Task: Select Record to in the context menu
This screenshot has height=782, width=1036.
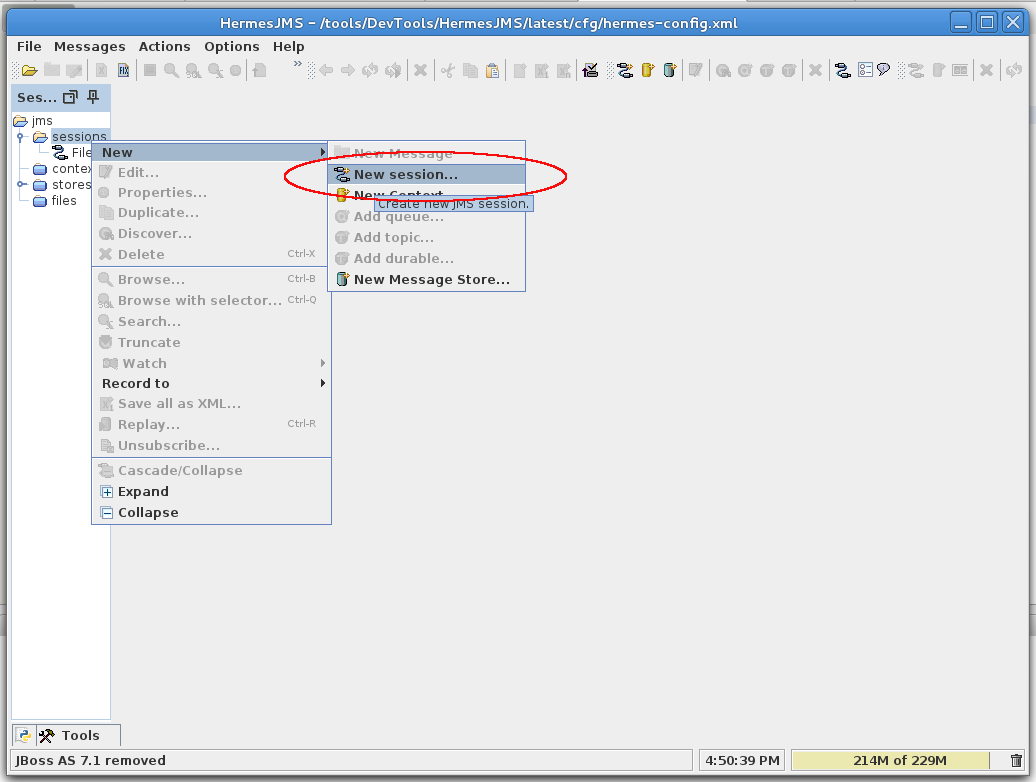Action: 211,383
